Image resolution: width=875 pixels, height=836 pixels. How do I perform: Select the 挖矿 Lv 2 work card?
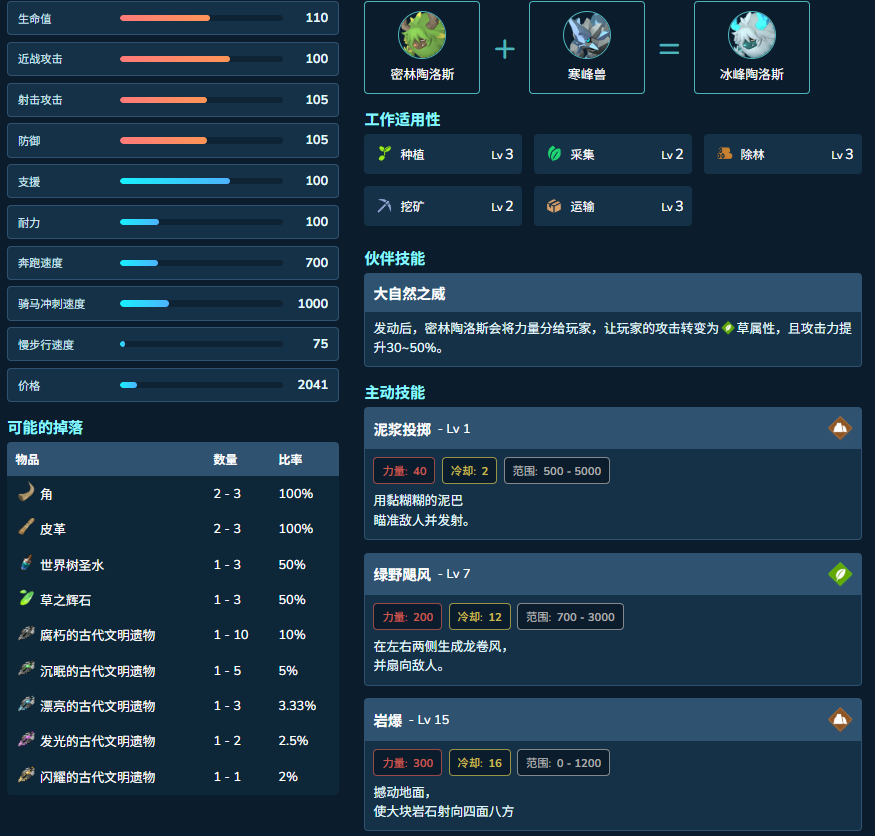(443, 206)
